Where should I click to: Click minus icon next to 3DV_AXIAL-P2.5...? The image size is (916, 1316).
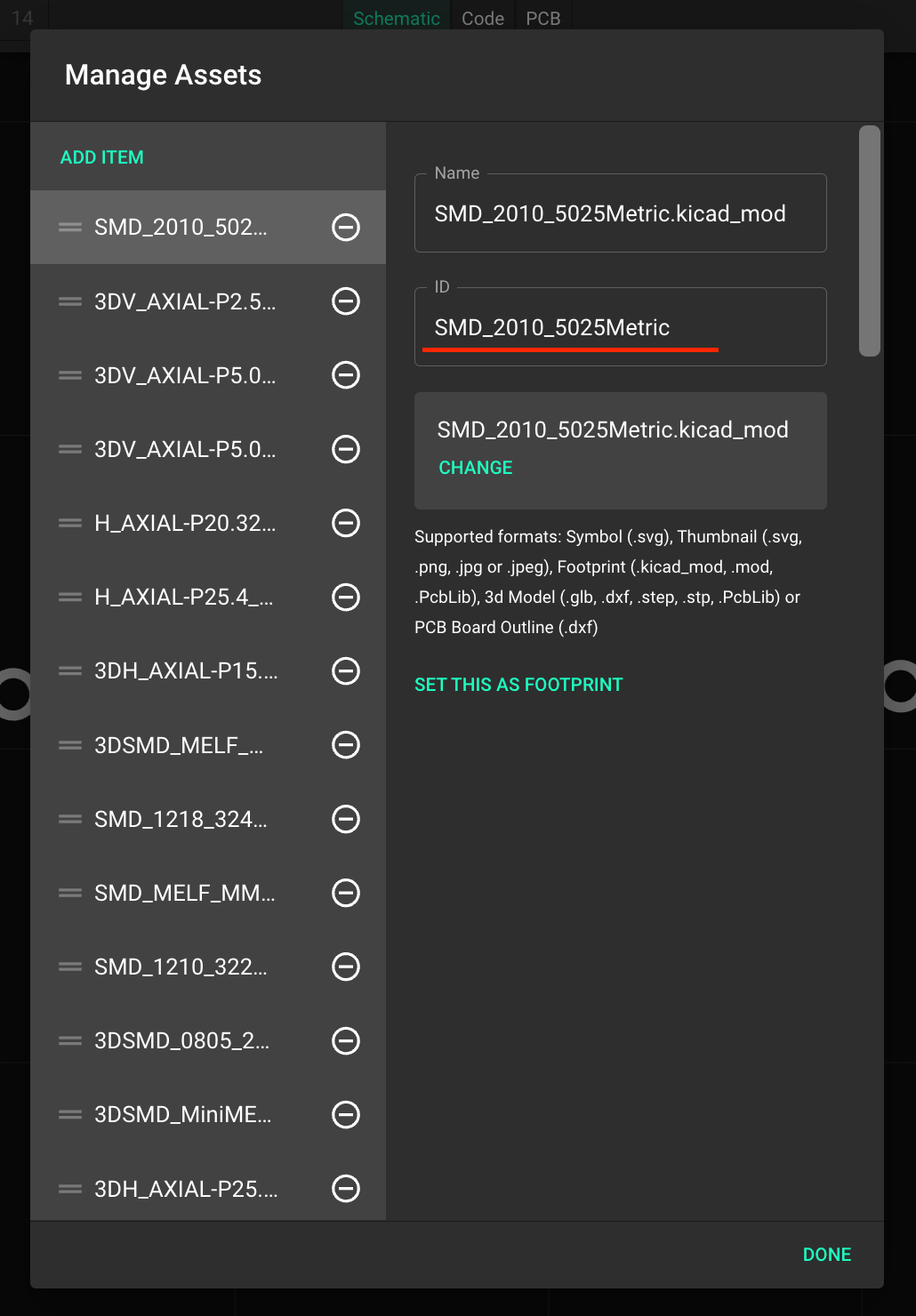pyautogui.click(x=346, y=301)
